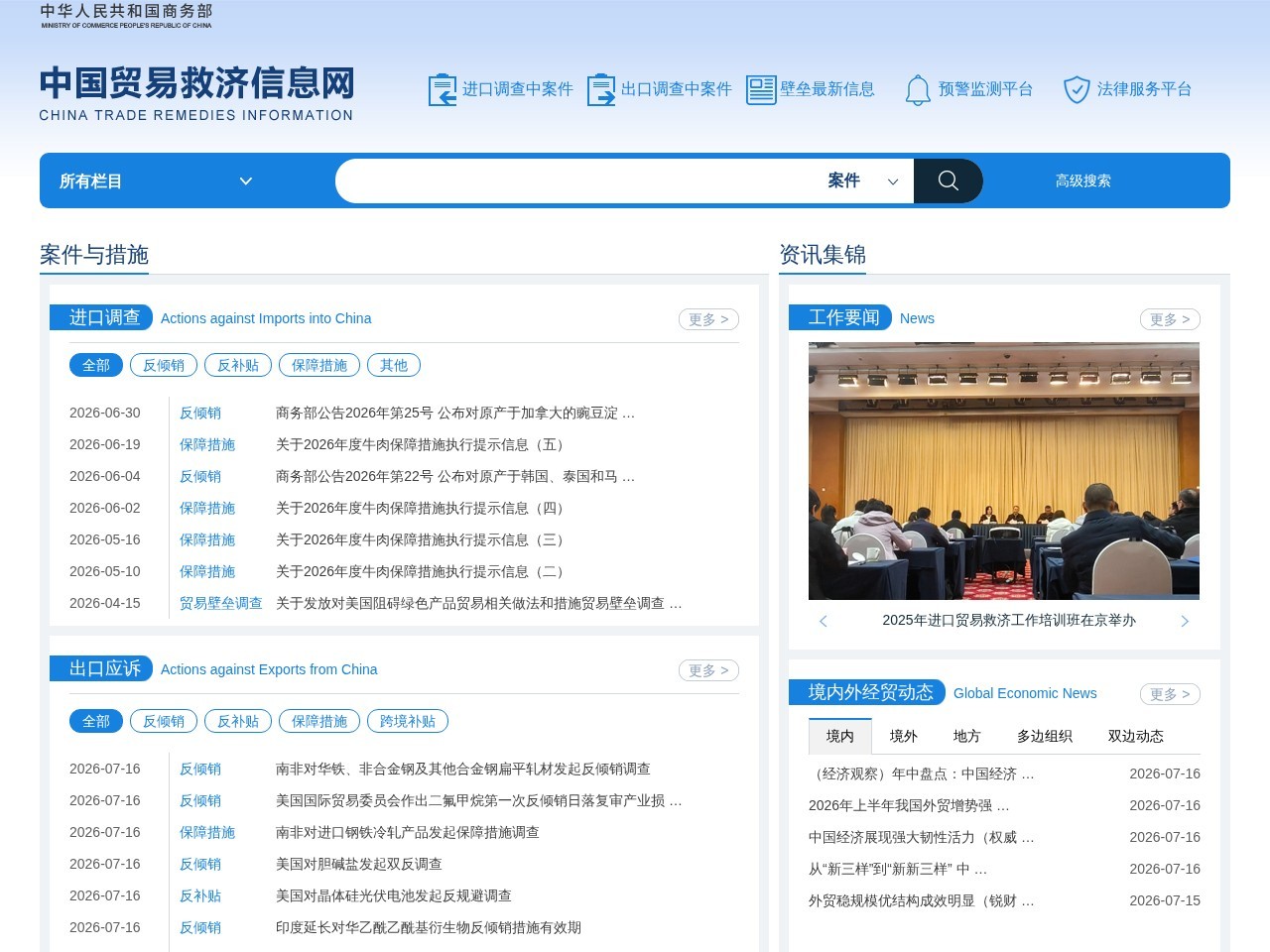Show next news slide arrow

point(1185,621)
